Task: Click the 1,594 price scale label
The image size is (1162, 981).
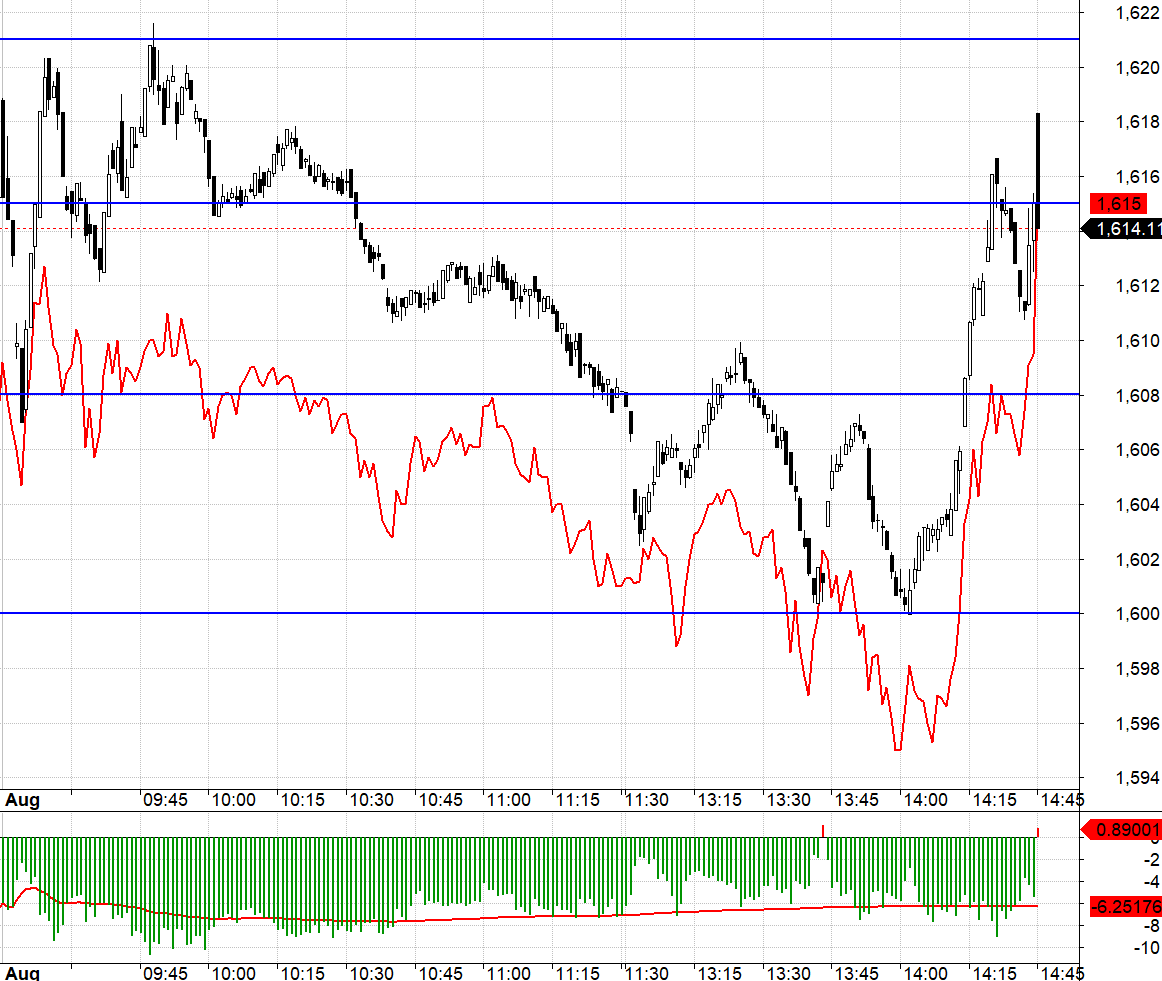Action: (x=1137, y=778)
